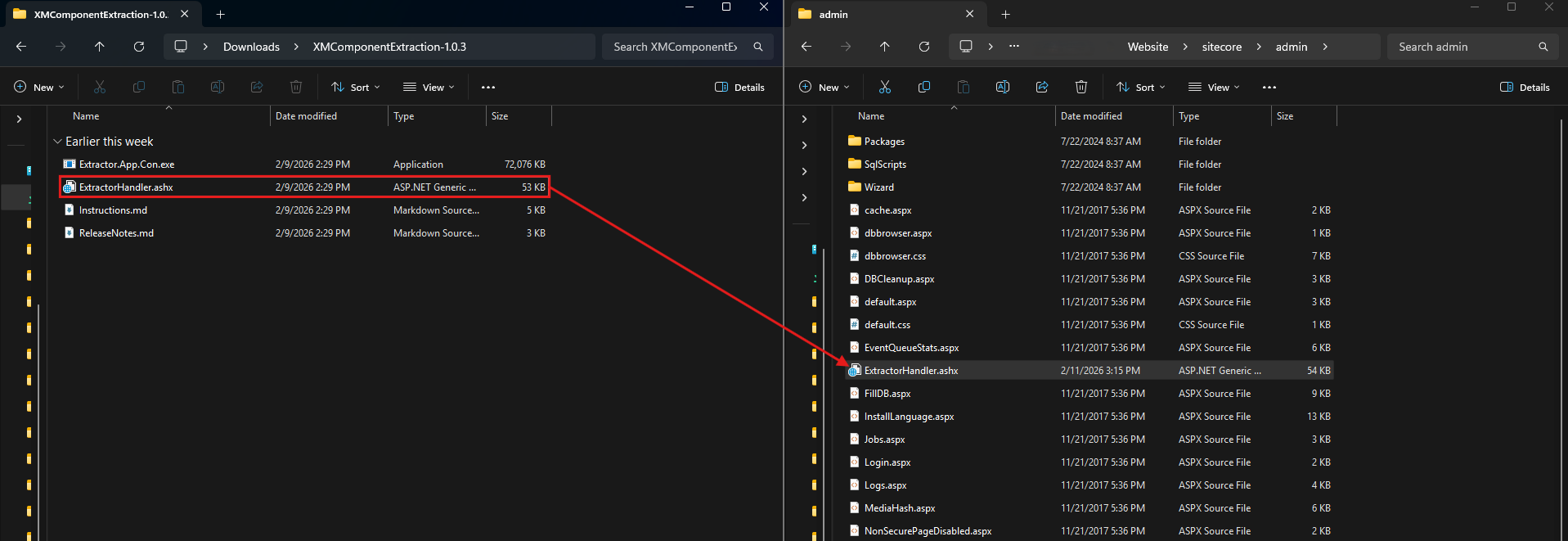
Task: Open See more options in admin window
Action: tap(1269, 87)
